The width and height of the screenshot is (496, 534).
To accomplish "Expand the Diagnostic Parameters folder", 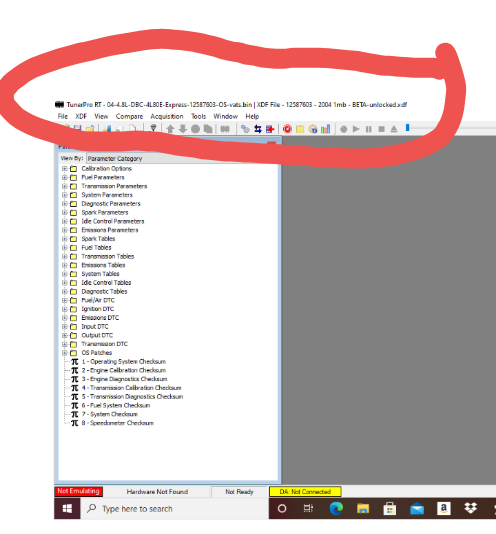I will point(65,204).
